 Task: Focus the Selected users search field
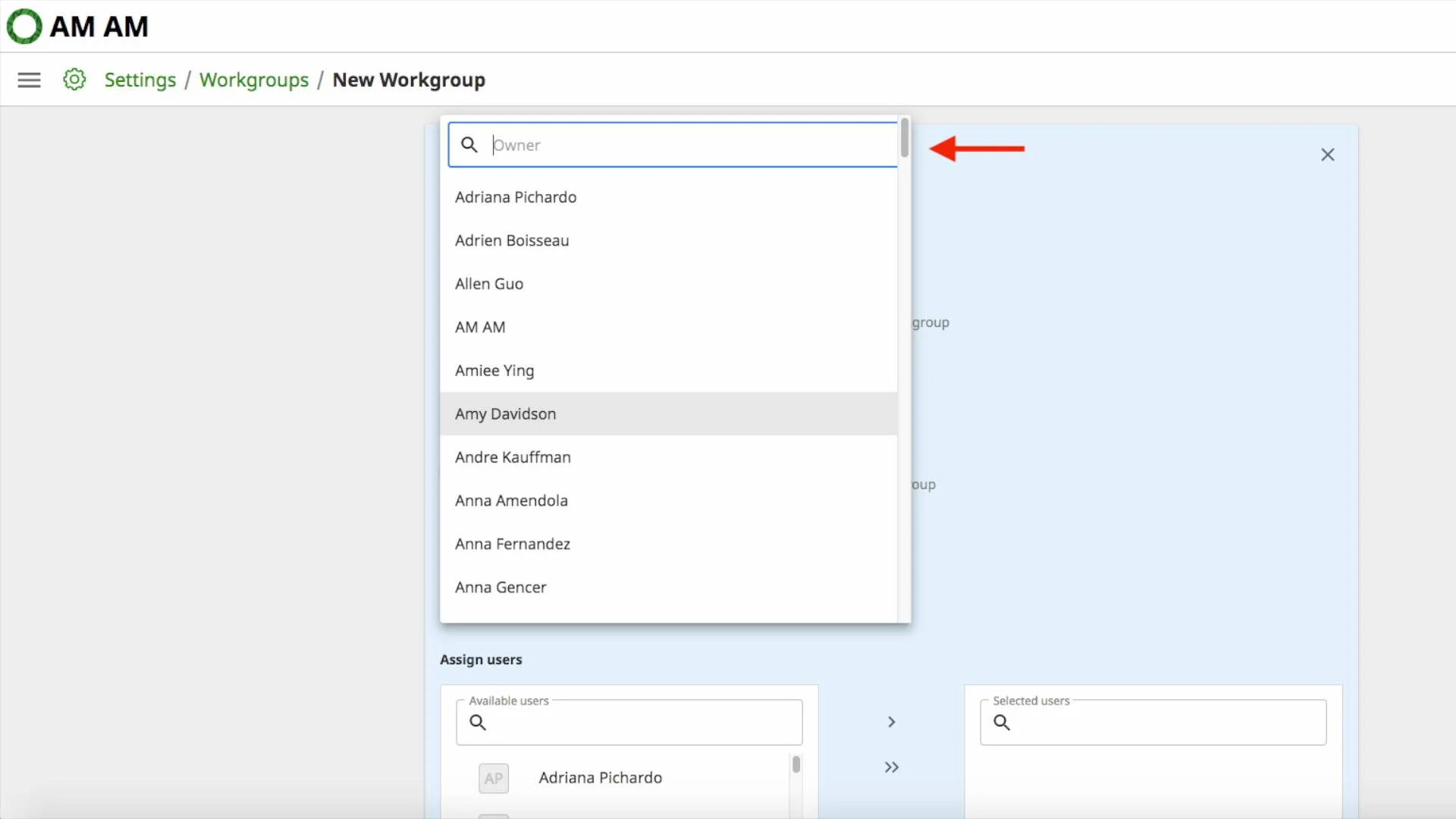click(x=1153, y=722)
